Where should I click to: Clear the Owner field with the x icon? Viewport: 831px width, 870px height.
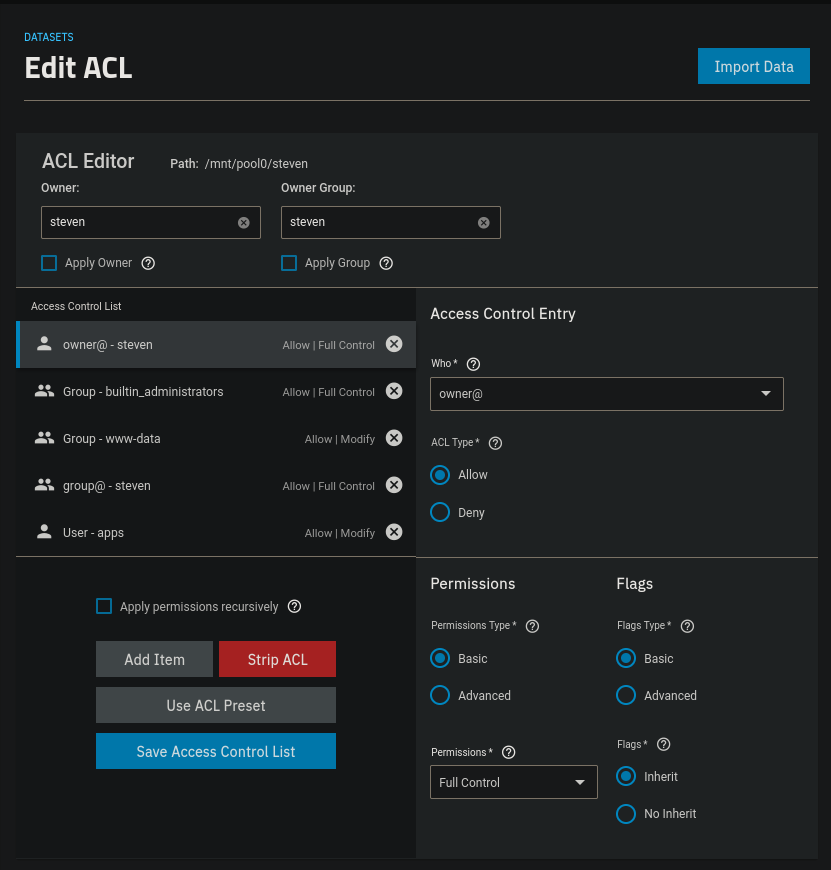[244, 222]
